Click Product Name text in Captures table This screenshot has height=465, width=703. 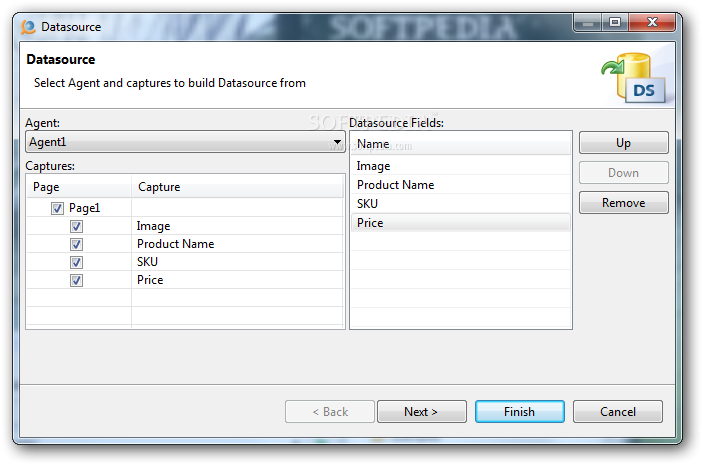coord(176,244)
